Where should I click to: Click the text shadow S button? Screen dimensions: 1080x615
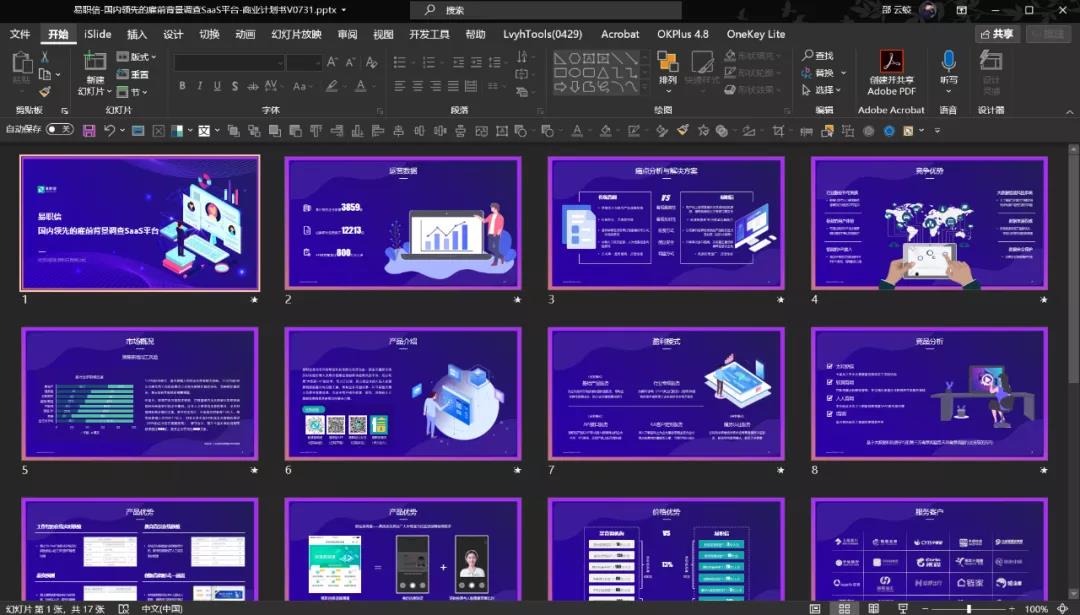tap(235, 86)
